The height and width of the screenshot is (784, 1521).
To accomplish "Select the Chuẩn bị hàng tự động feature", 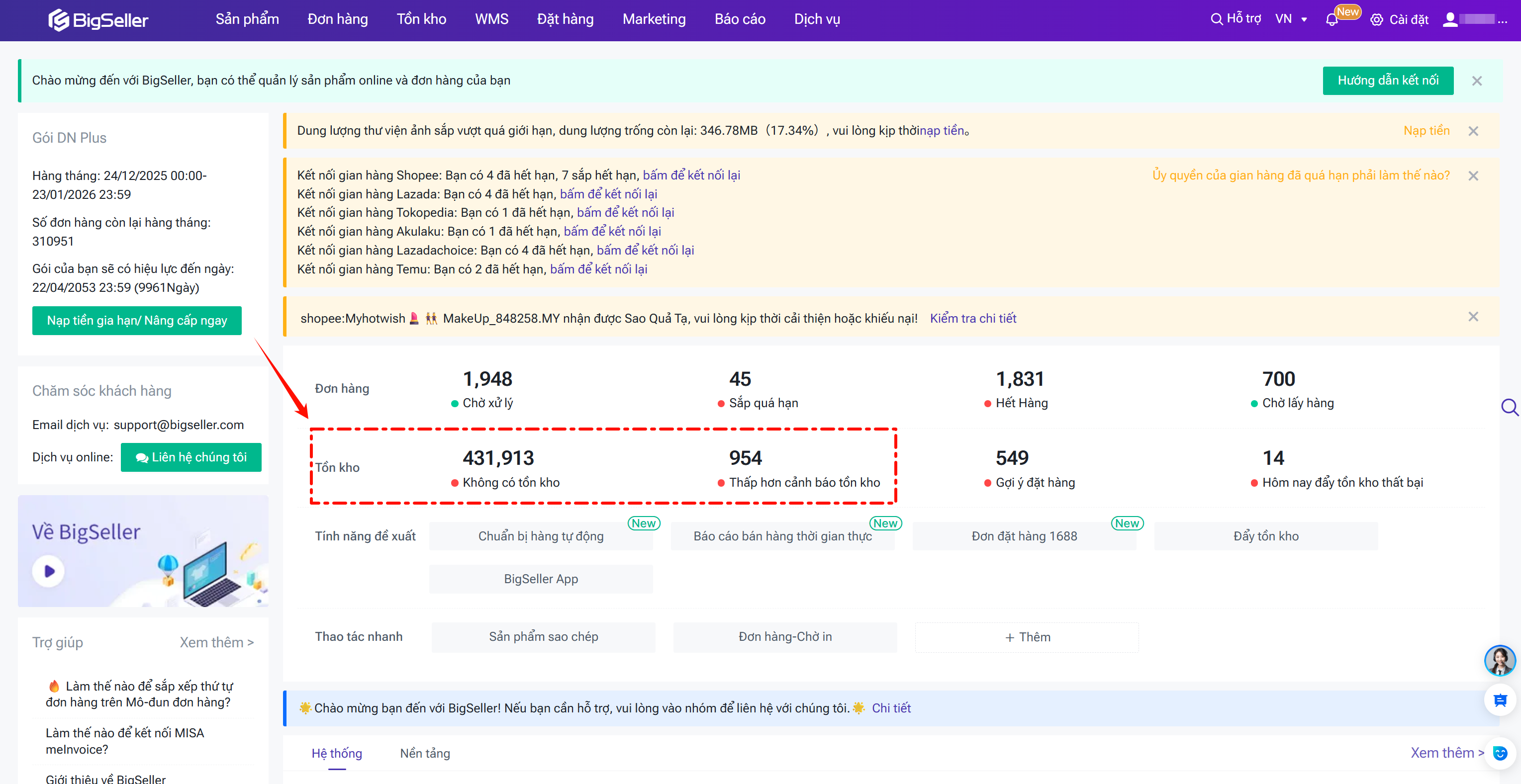I will tap(540, 535).
